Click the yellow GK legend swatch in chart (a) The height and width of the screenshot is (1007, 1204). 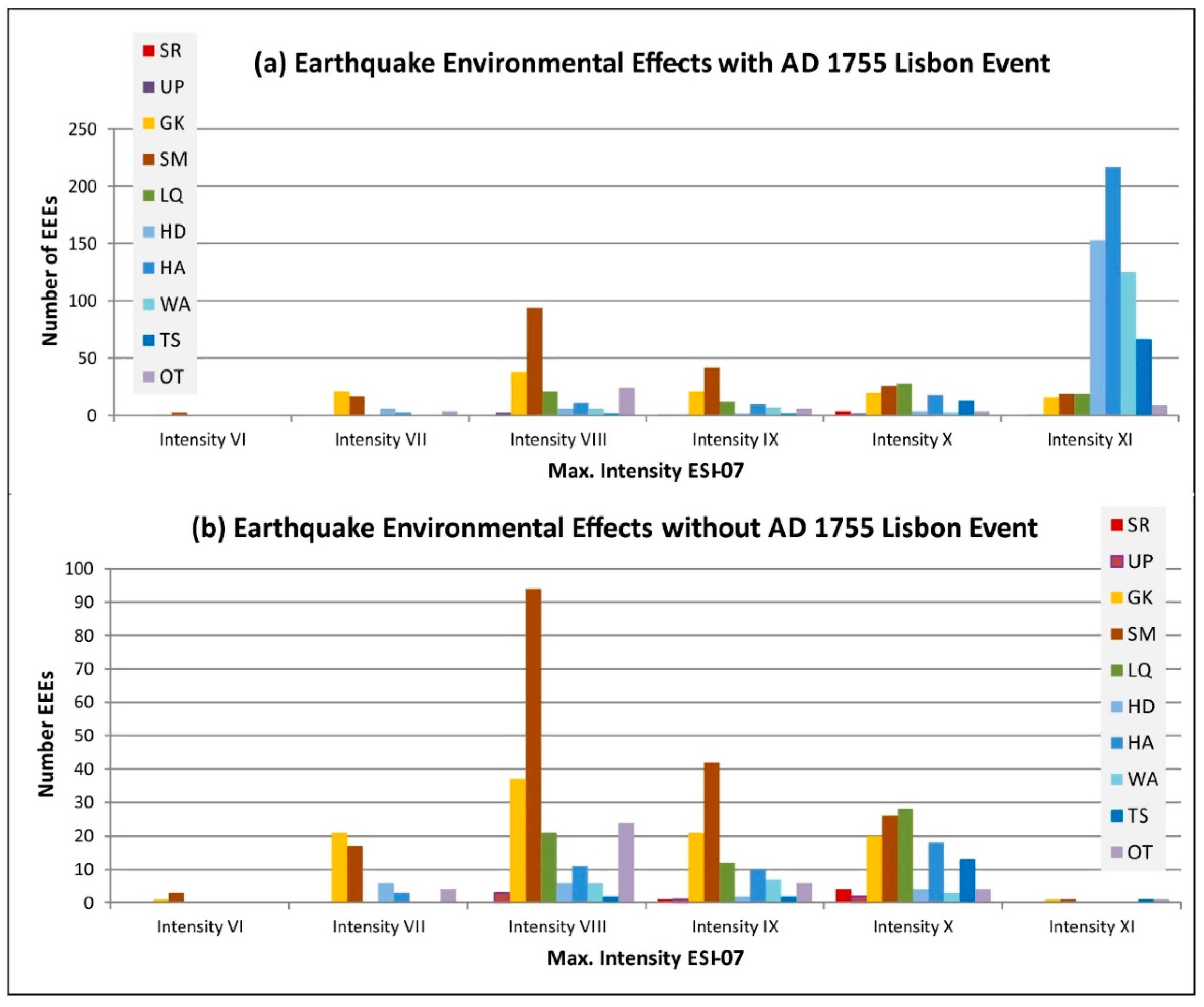pos(148,123)
